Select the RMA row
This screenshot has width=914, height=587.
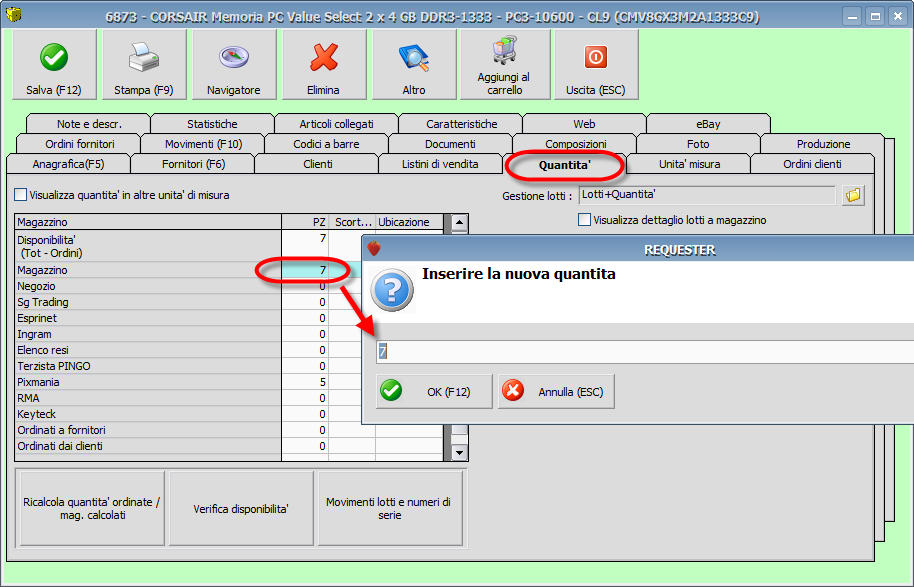pos(148,398)
